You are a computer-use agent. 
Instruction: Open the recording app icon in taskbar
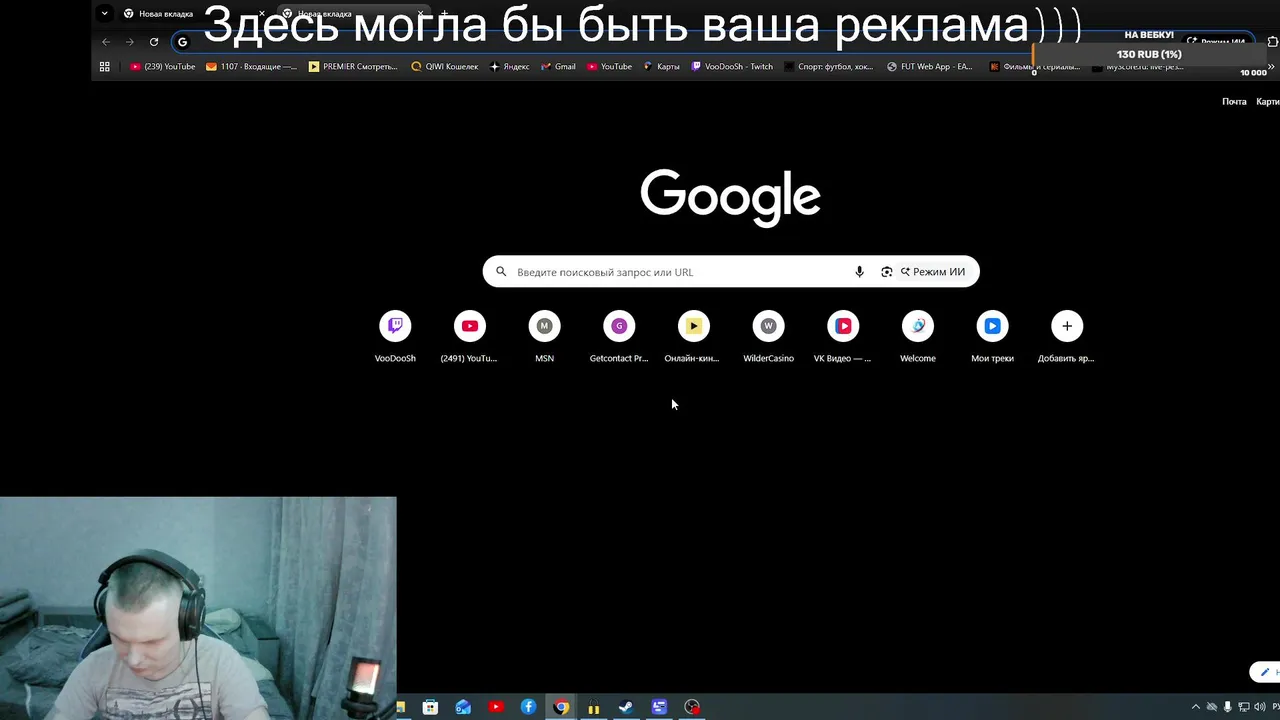(x=692, y=707)
